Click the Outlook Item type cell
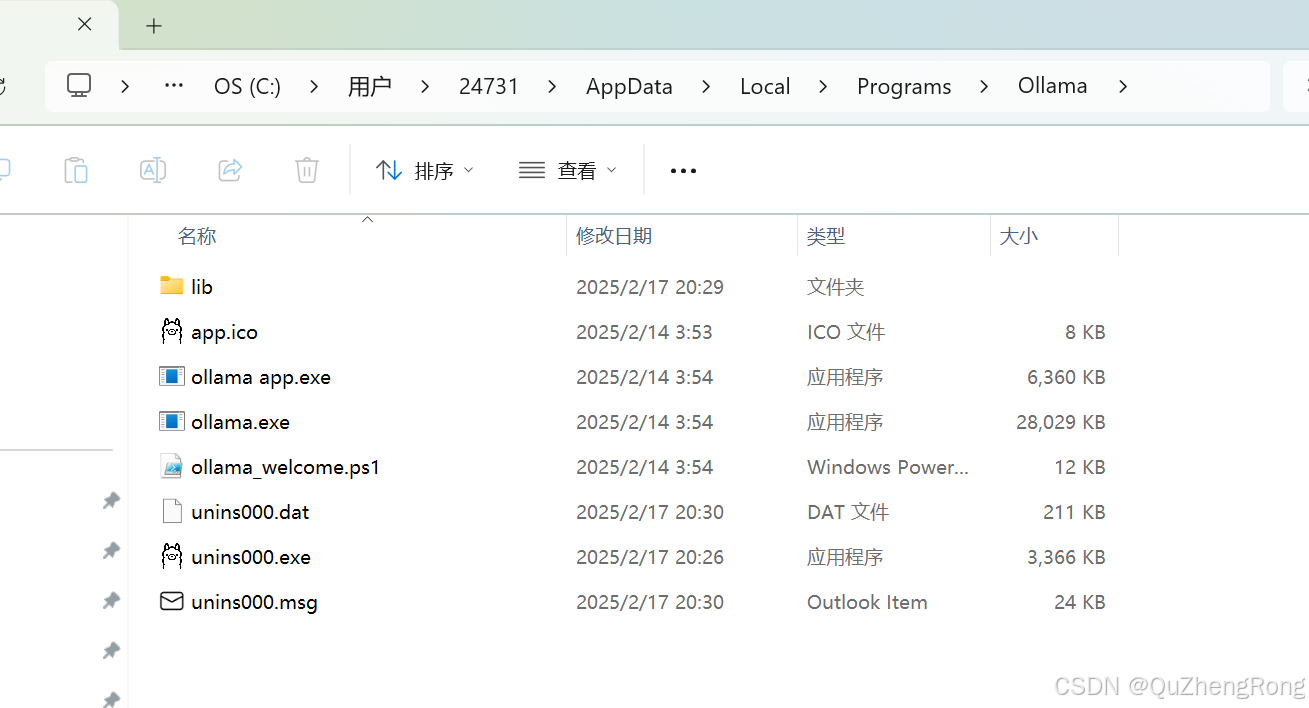Image resolution: width=1309 pixels, height=708 pixels. pos(867,602)
